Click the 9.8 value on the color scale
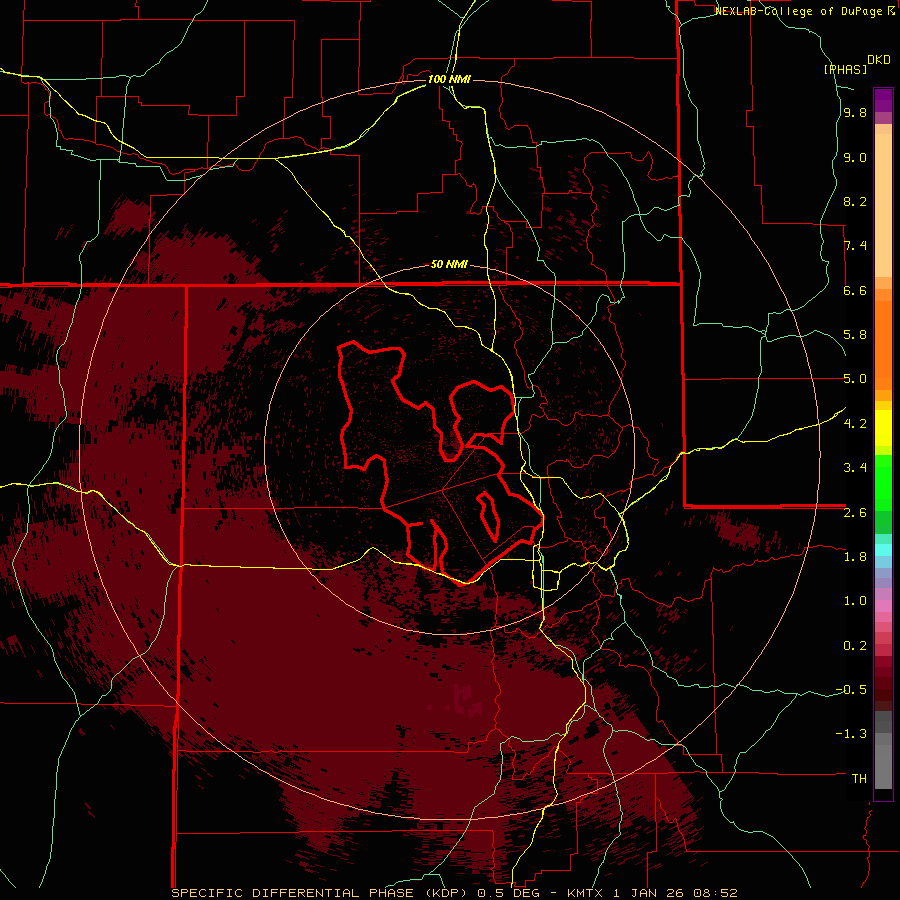900x900 pixels. tap(855, 112)
